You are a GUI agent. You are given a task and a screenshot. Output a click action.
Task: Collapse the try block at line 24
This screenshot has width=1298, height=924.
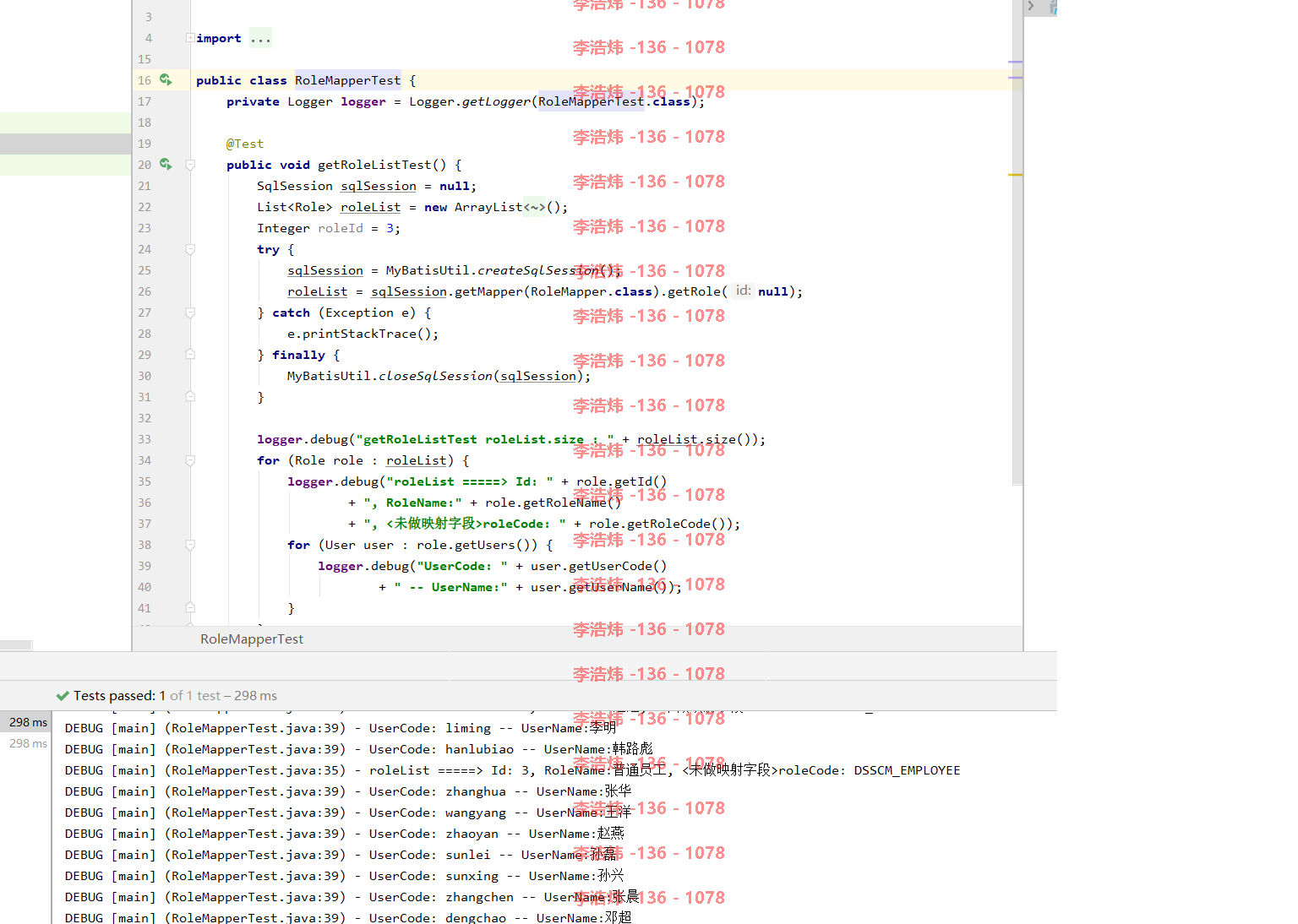point(190,249)
